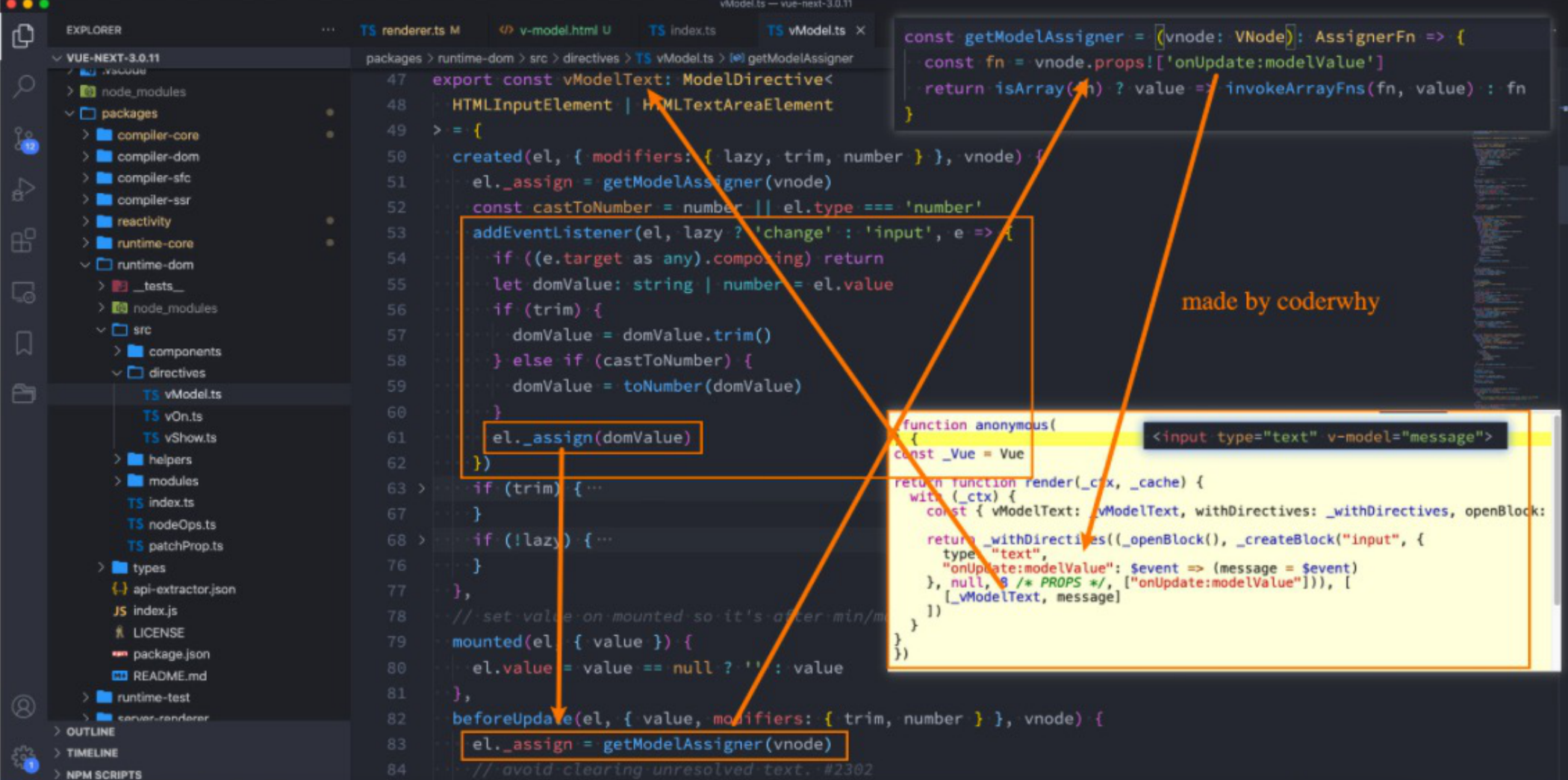
Task: Open Run and Debug view
Action: point(23,190)
